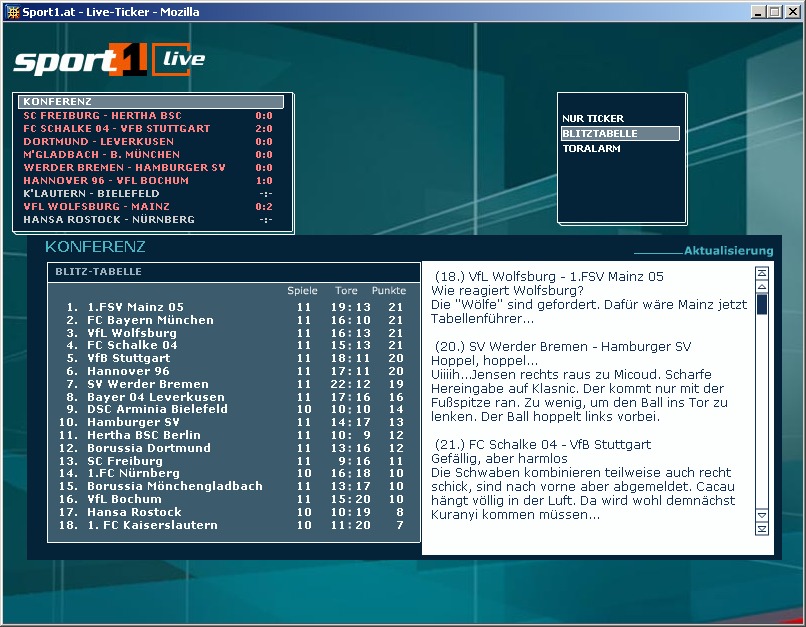The width and height of the screenshot is (806, 627).
Task: Click ticker entry heading for minute 20
Action: [563, 347]
